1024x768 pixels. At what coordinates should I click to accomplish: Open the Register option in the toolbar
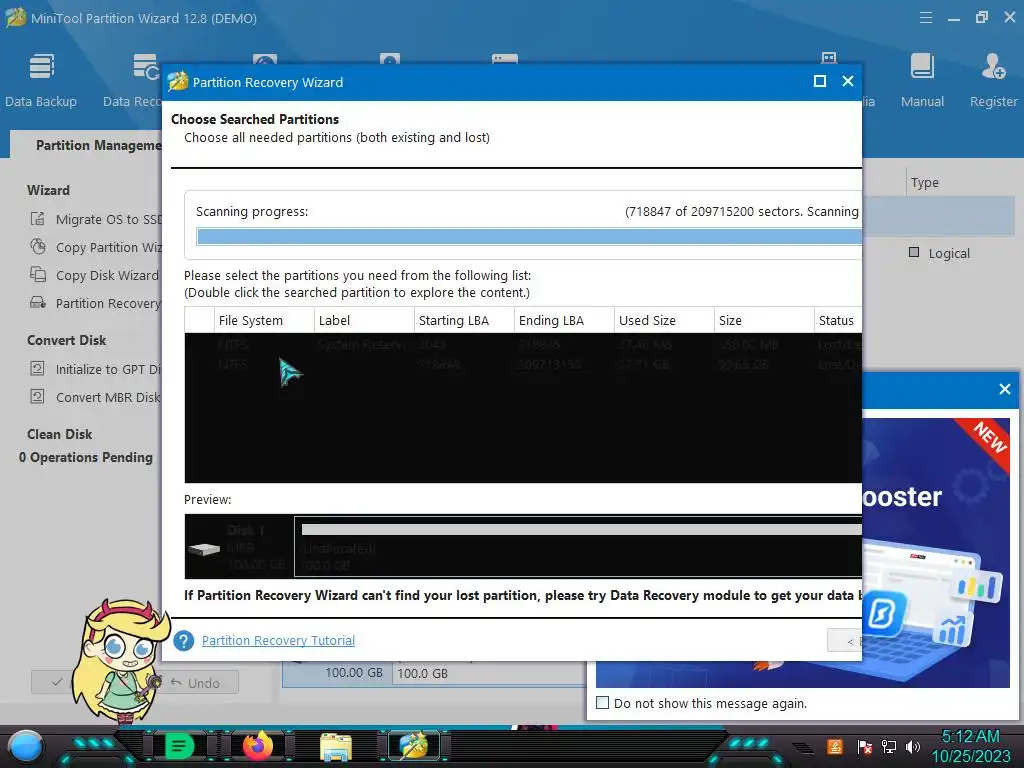click(993, 80)
